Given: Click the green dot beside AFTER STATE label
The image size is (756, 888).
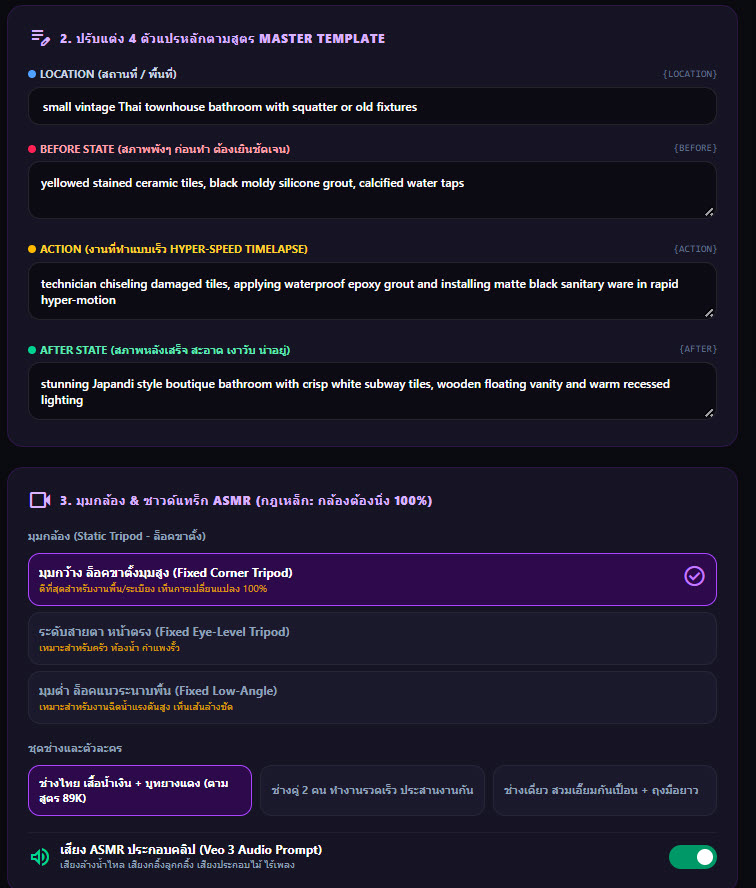Looking at the screenshot, I should [32, 350].
